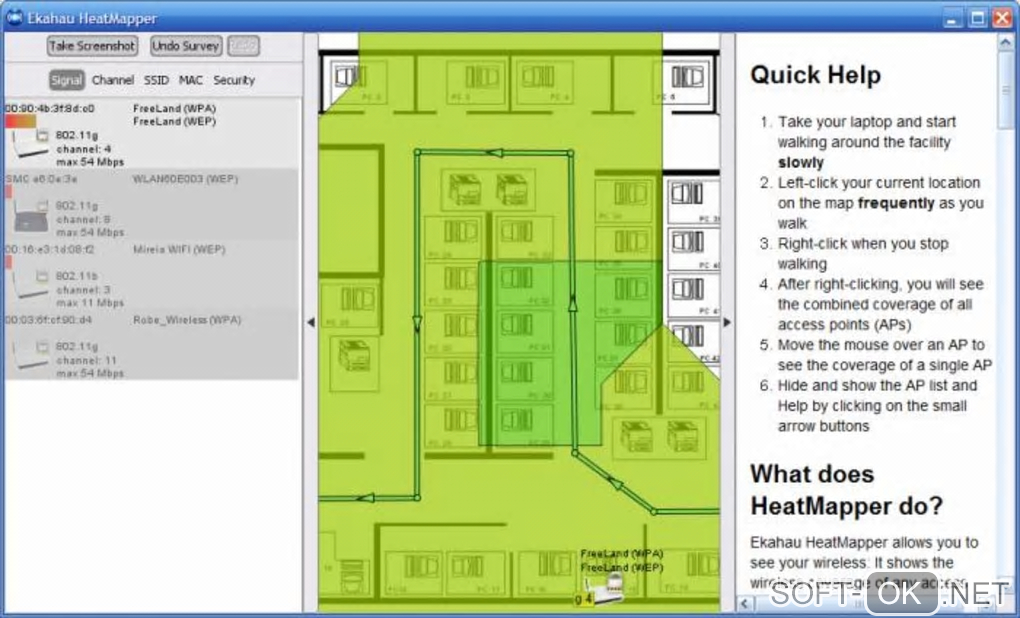Click the SMC WLAN60E0D3 router icon

(x=31, y=217)
